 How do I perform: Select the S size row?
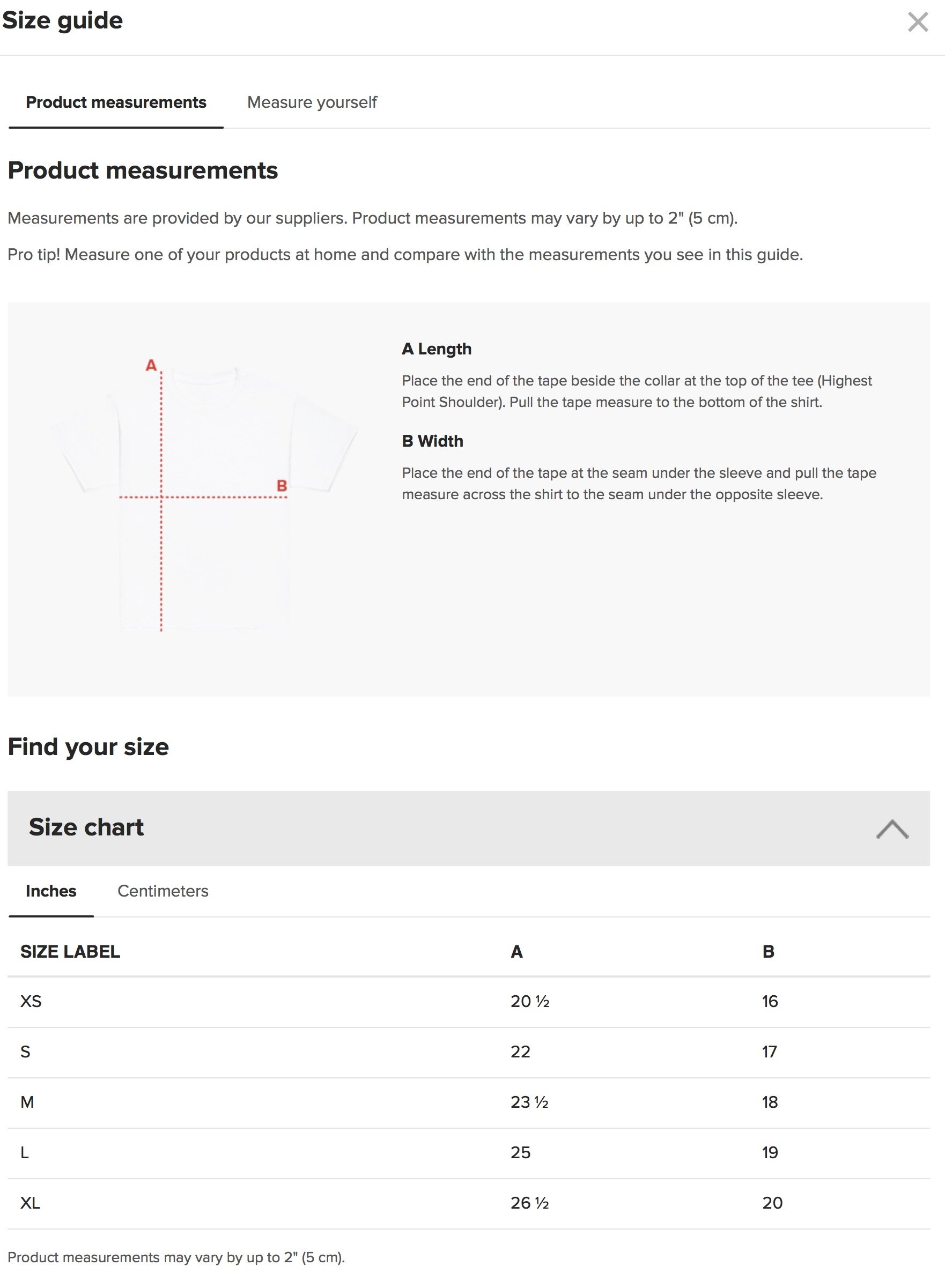point(469,1052)
